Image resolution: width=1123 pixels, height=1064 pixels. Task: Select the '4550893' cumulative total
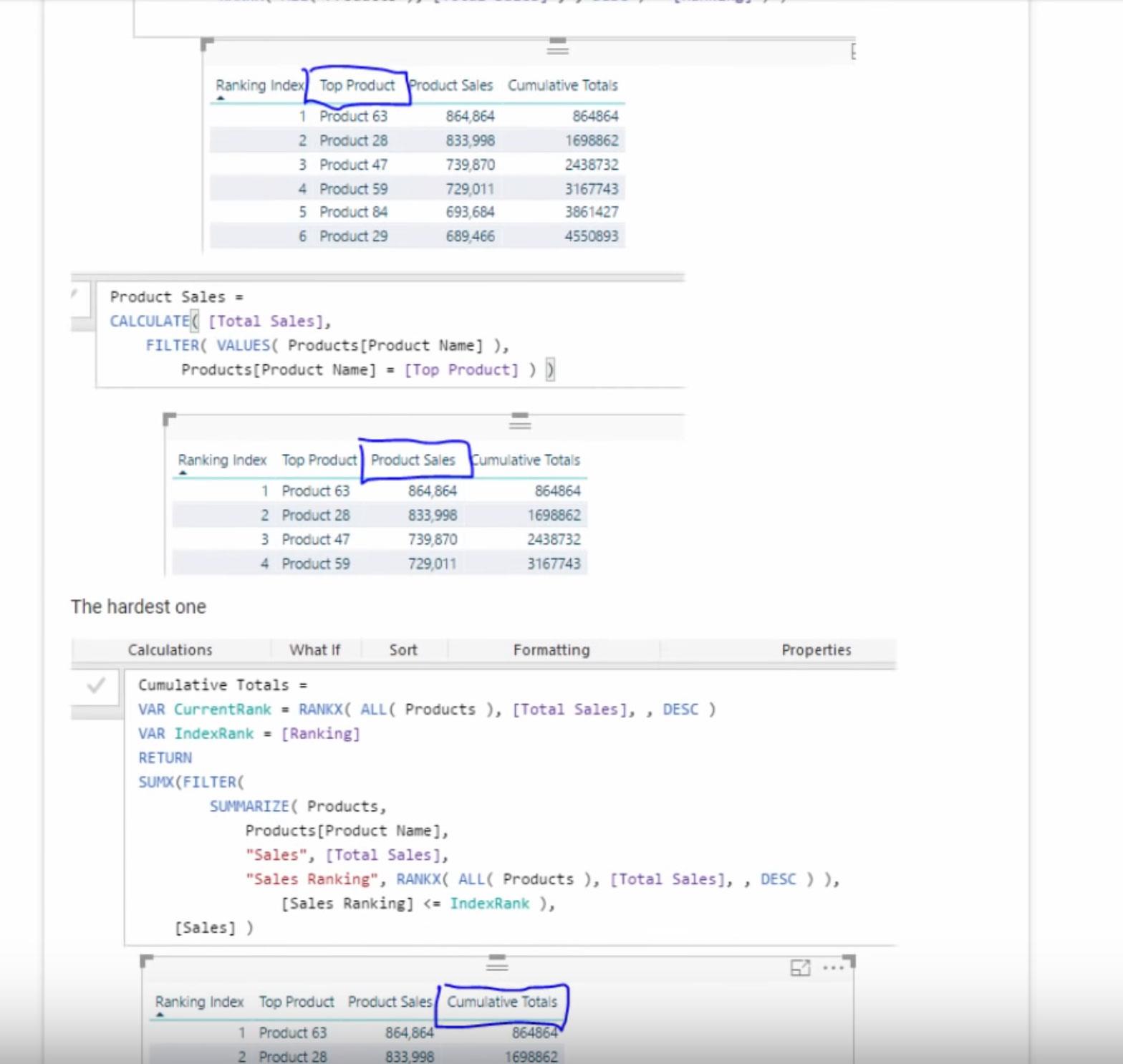click(x=592, y=236)
